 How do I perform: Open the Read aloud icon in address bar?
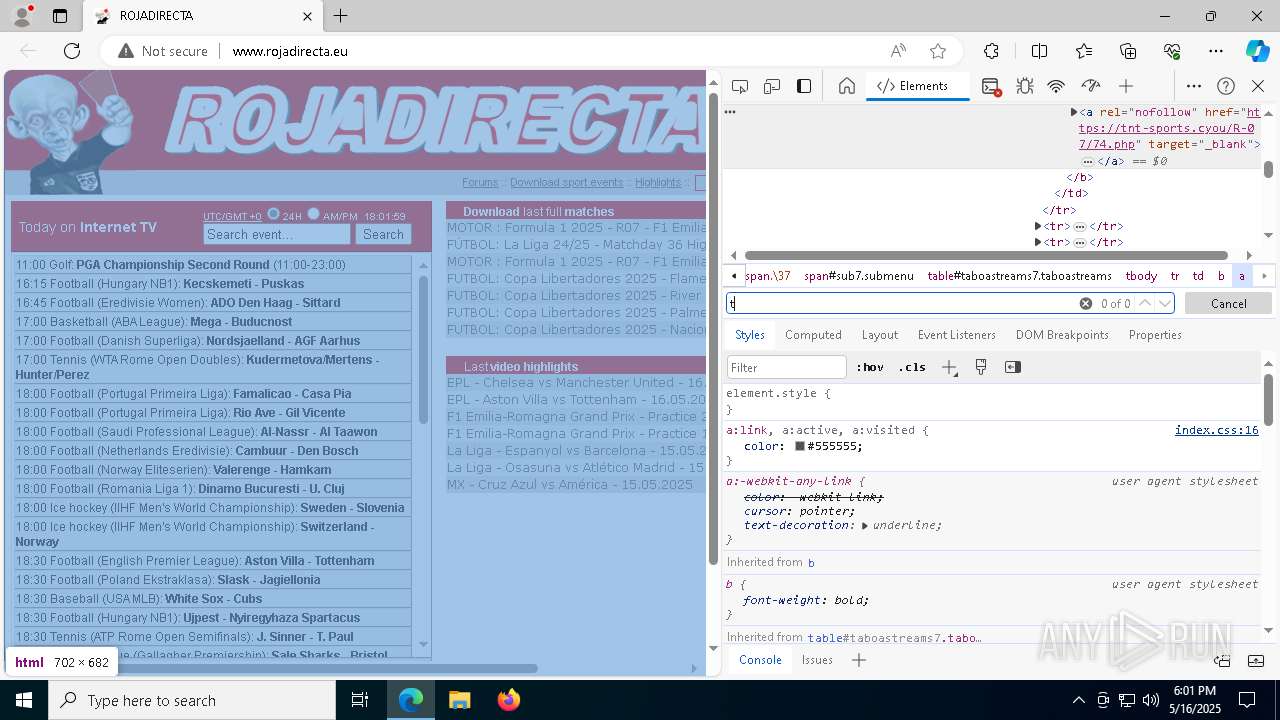click(898, 51)
